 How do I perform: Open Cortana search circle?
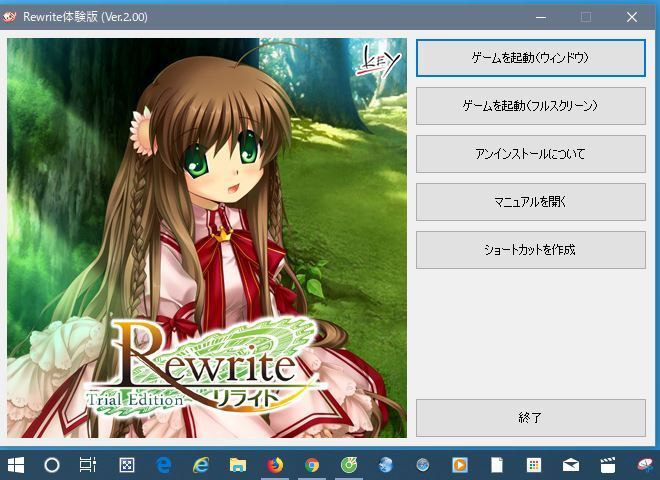point(52,465)
